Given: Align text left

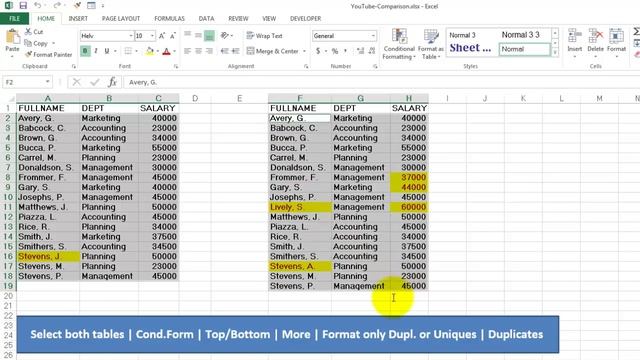Looking at the screenshot, I should 187,51.
